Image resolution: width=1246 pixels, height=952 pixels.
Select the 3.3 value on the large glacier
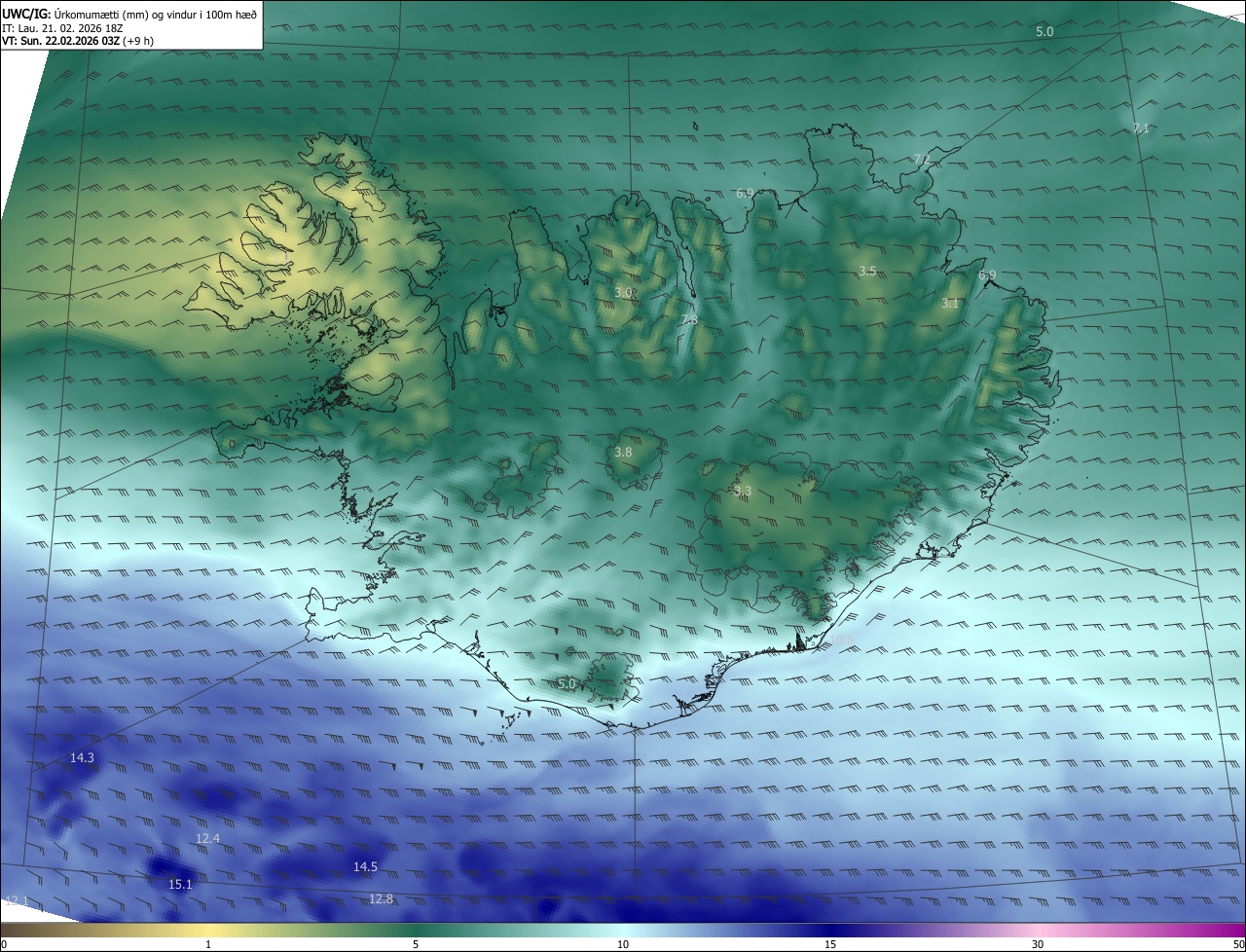click(x=743, y=492)
